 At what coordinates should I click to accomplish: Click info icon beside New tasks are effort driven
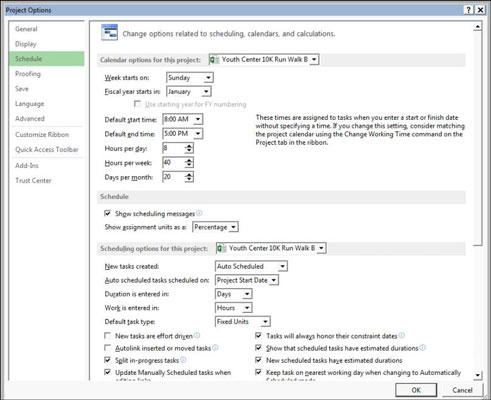coord(197,335)
